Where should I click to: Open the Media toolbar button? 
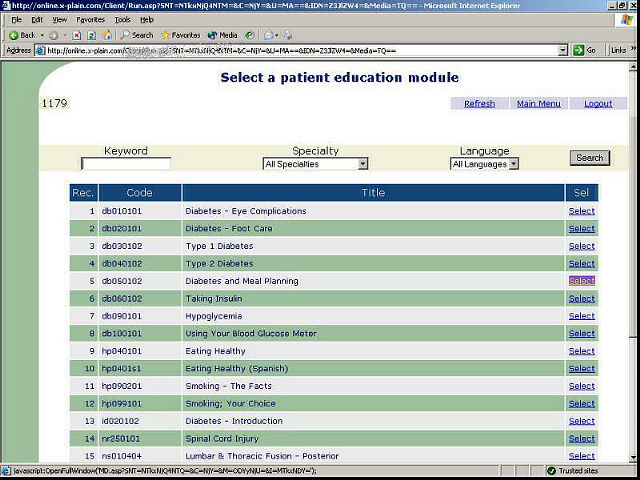coord(222,35)
